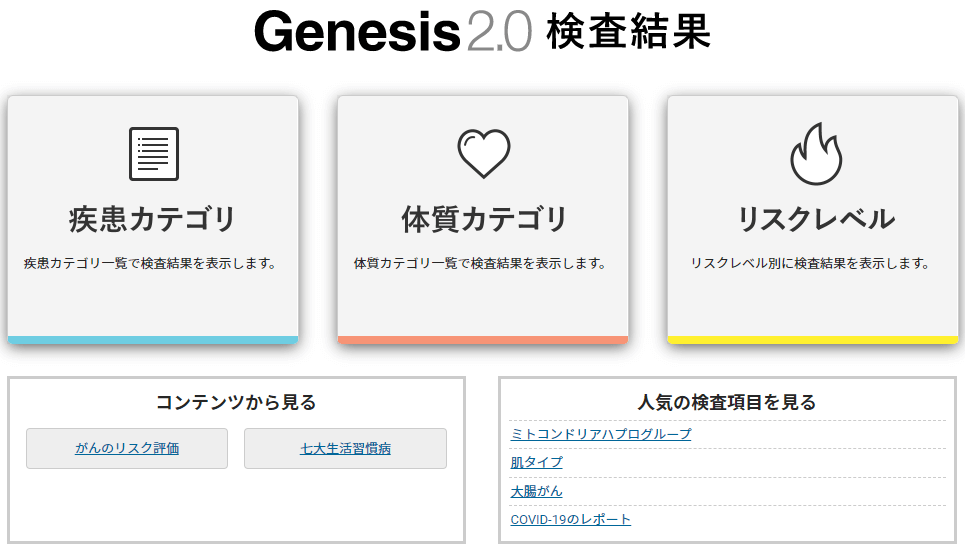
Task: Click the orange bar under 体質カテゴリ card
Action: pyautogui.click(x=482, y=340)
